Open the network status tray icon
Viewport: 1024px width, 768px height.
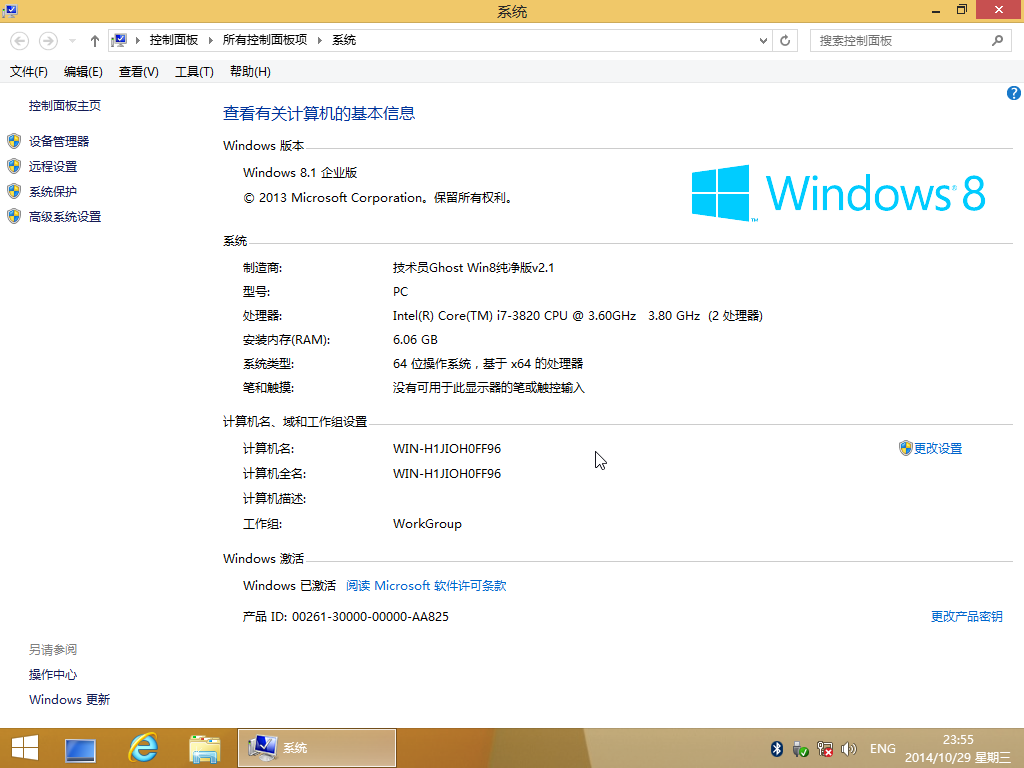825,749
